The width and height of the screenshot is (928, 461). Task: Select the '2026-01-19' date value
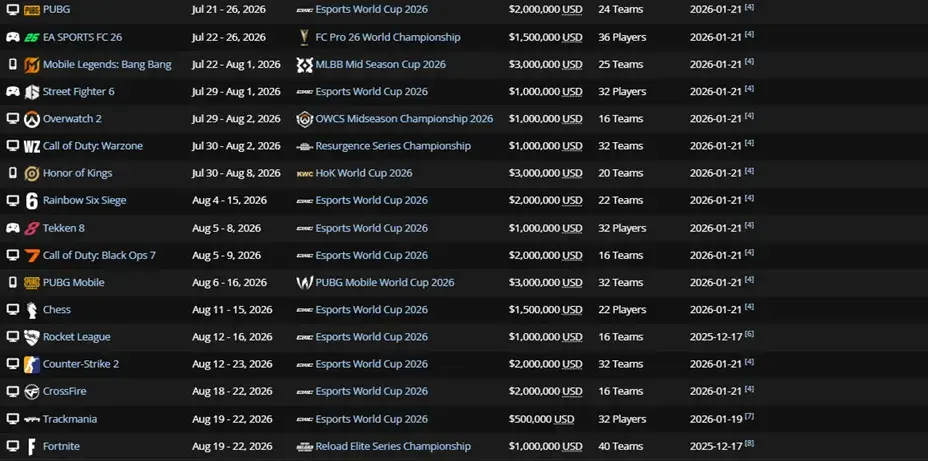[716, 419]
